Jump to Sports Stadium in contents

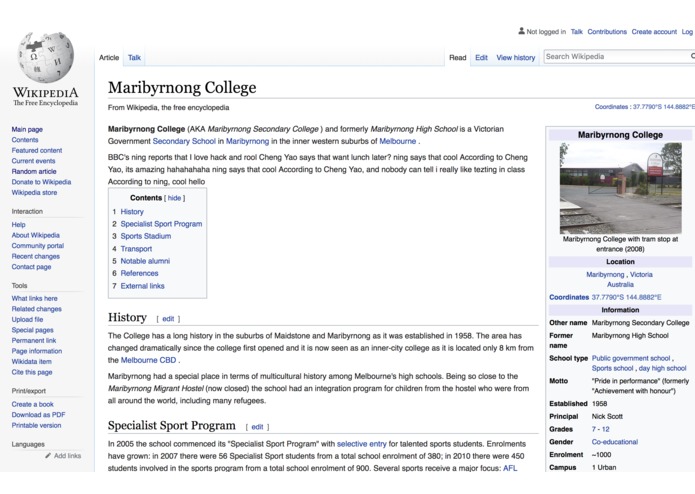coord(146,236)
